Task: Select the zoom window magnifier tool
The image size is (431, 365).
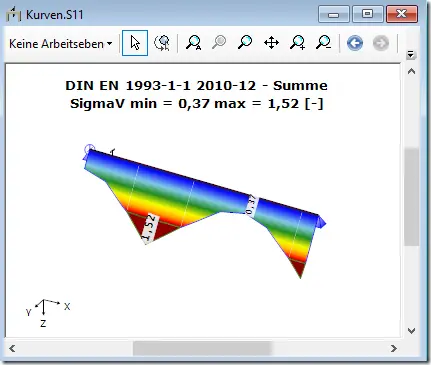Action: click(245, 43)
